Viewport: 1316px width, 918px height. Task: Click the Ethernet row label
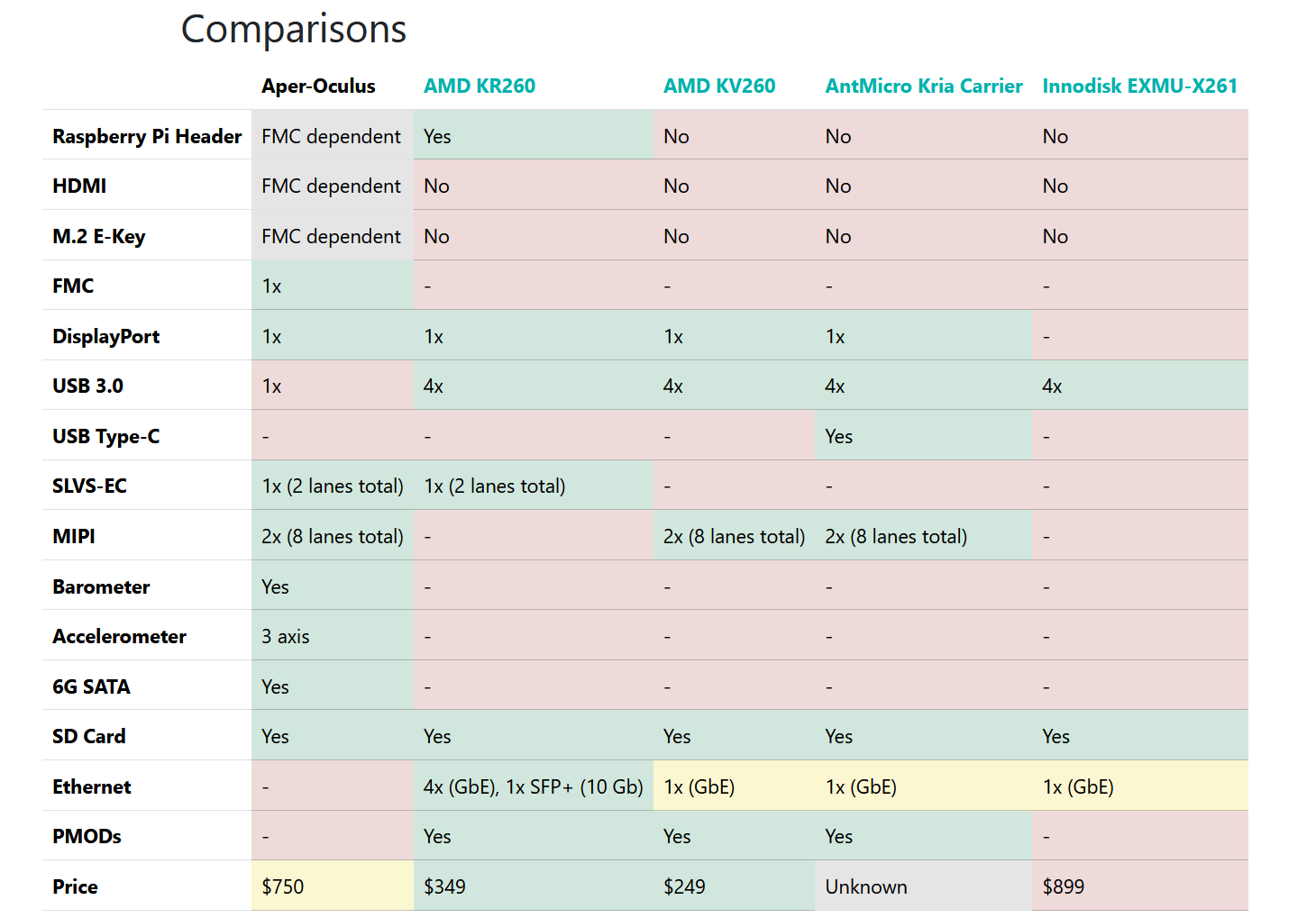pos(92,786)
